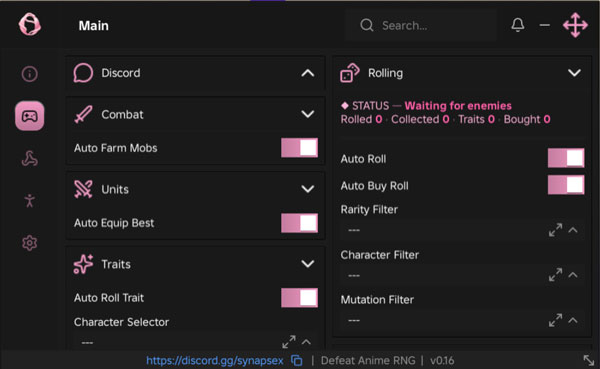Viewport: 600px width, 369px height.
Task: Click the Defeat Anime RNG label
Action: tap(368, 361)
